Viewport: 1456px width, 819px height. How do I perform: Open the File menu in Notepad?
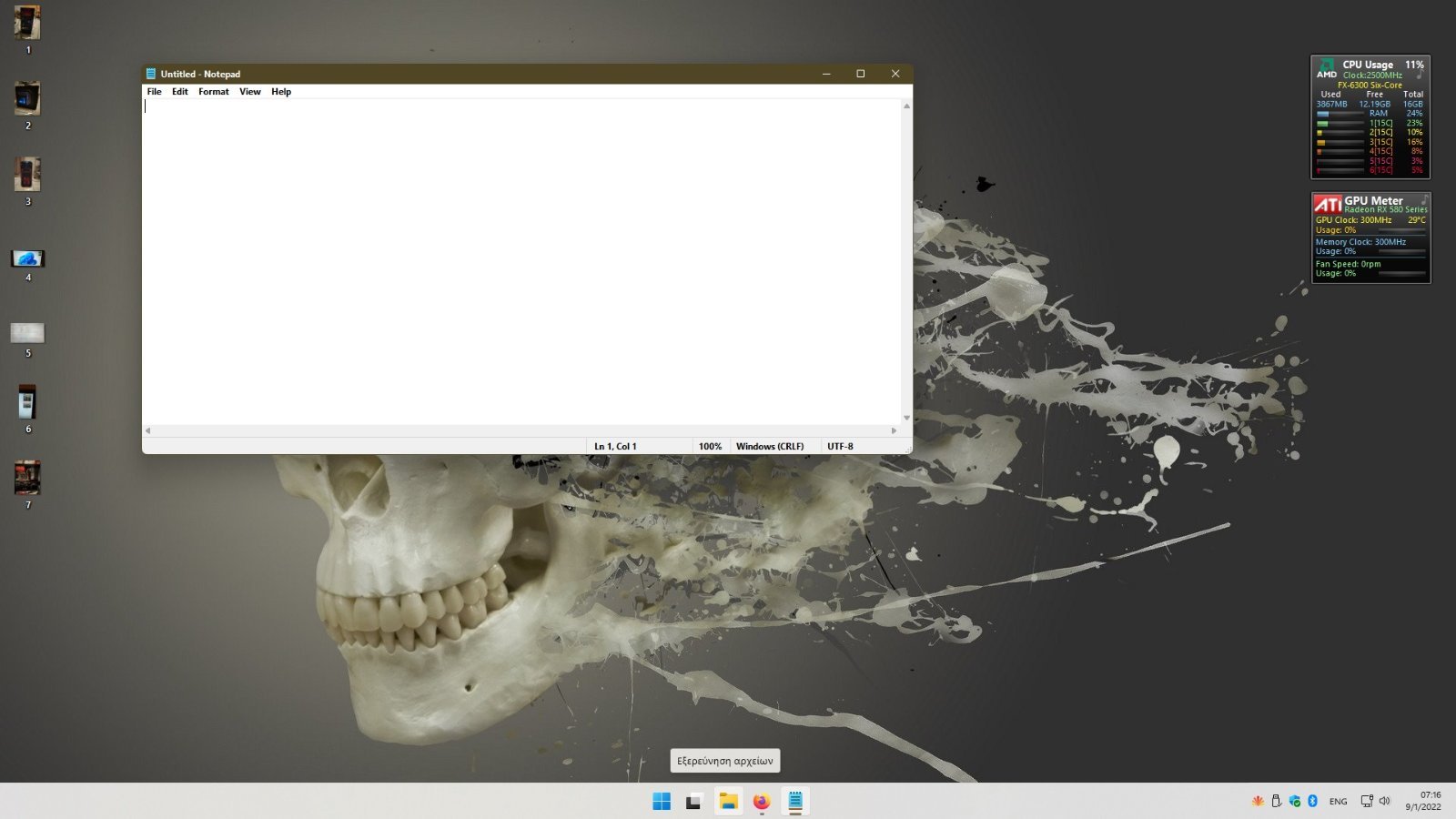pos(154,92)
